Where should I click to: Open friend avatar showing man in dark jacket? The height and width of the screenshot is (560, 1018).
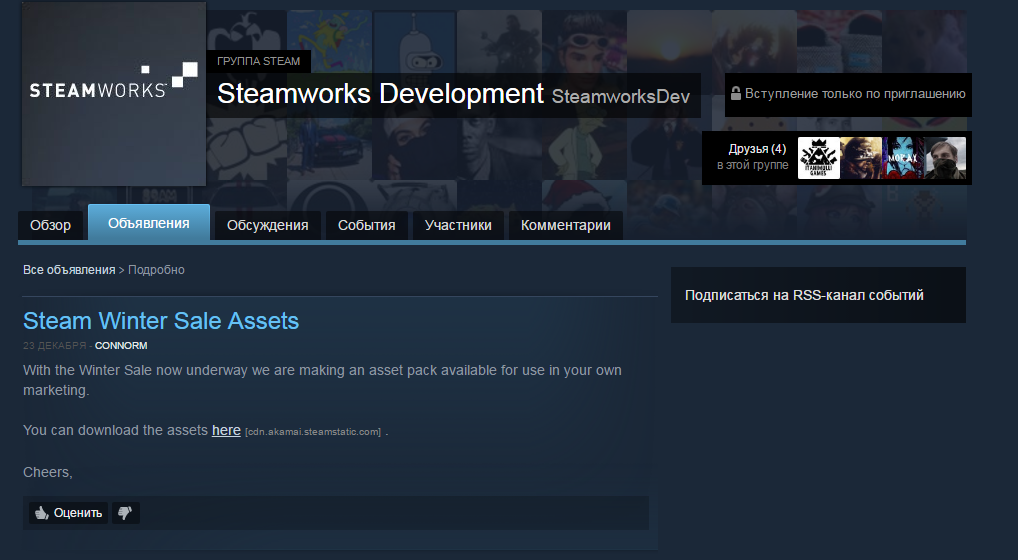pyautogui.click(x=945, y=158)
